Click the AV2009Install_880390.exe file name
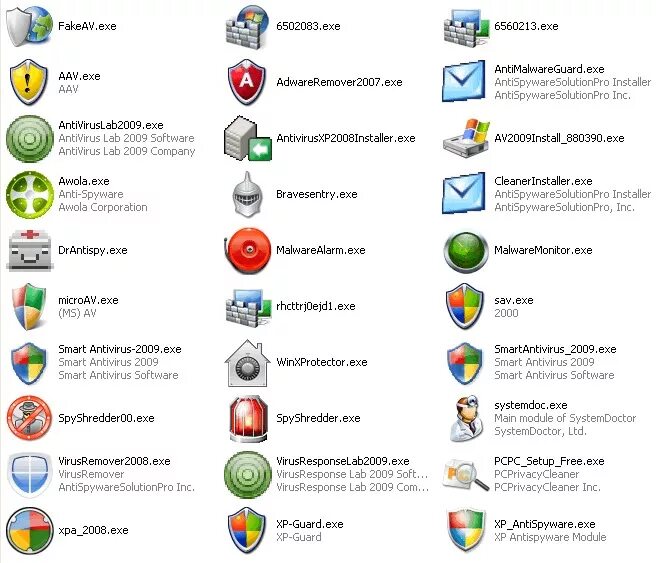 click(x=559, y=138)
